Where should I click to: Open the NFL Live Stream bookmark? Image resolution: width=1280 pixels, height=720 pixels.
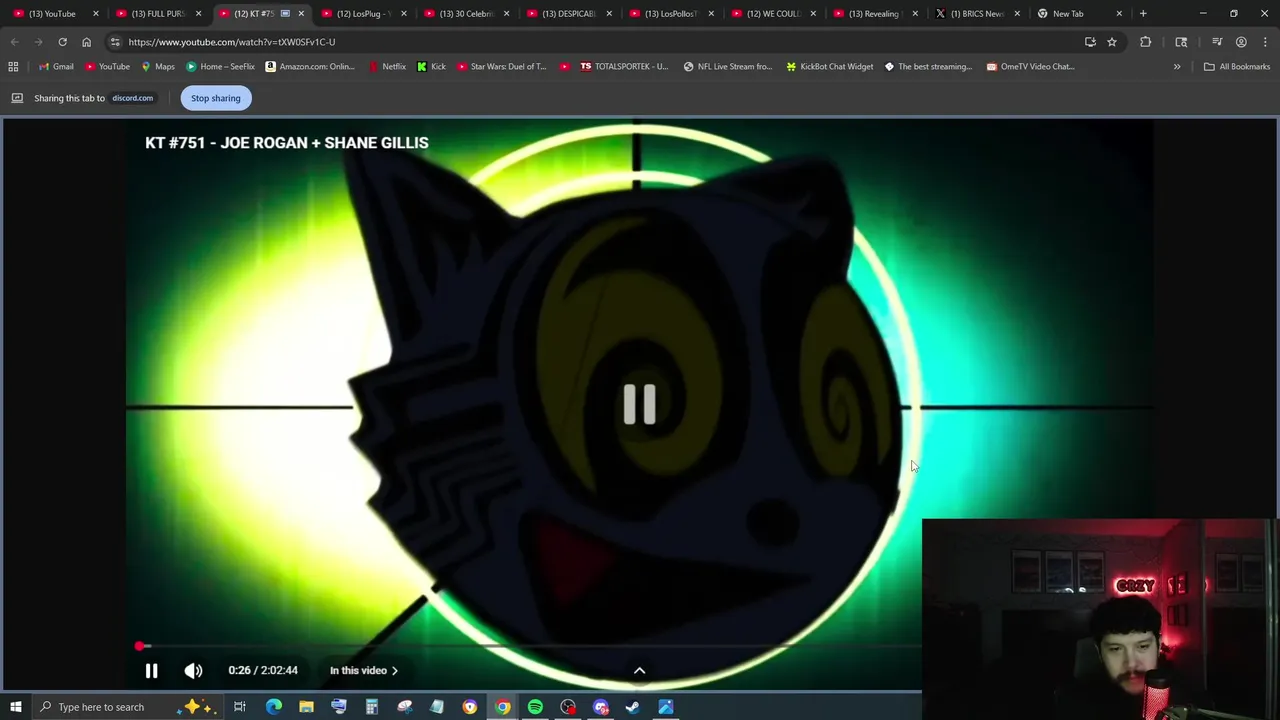pyautogui.click(x=728, y=67)
